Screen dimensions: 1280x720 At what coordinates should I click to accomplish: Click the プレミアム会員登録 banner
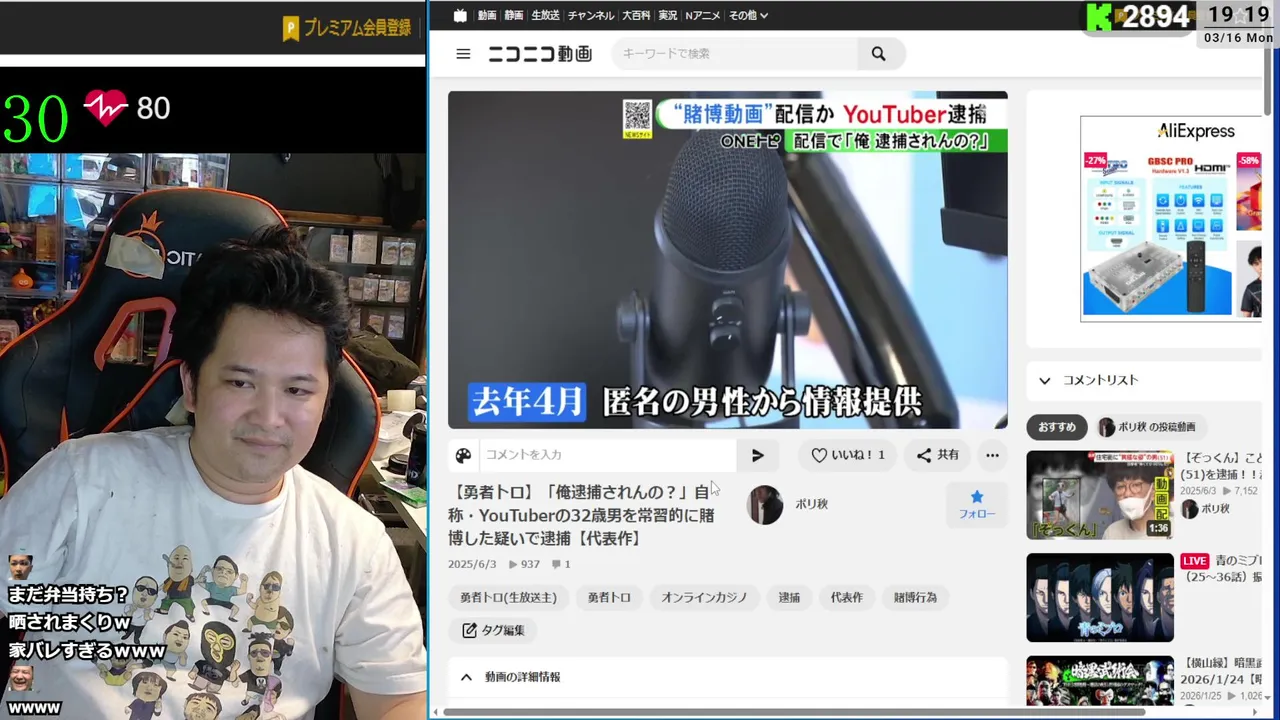coord(349,28)
